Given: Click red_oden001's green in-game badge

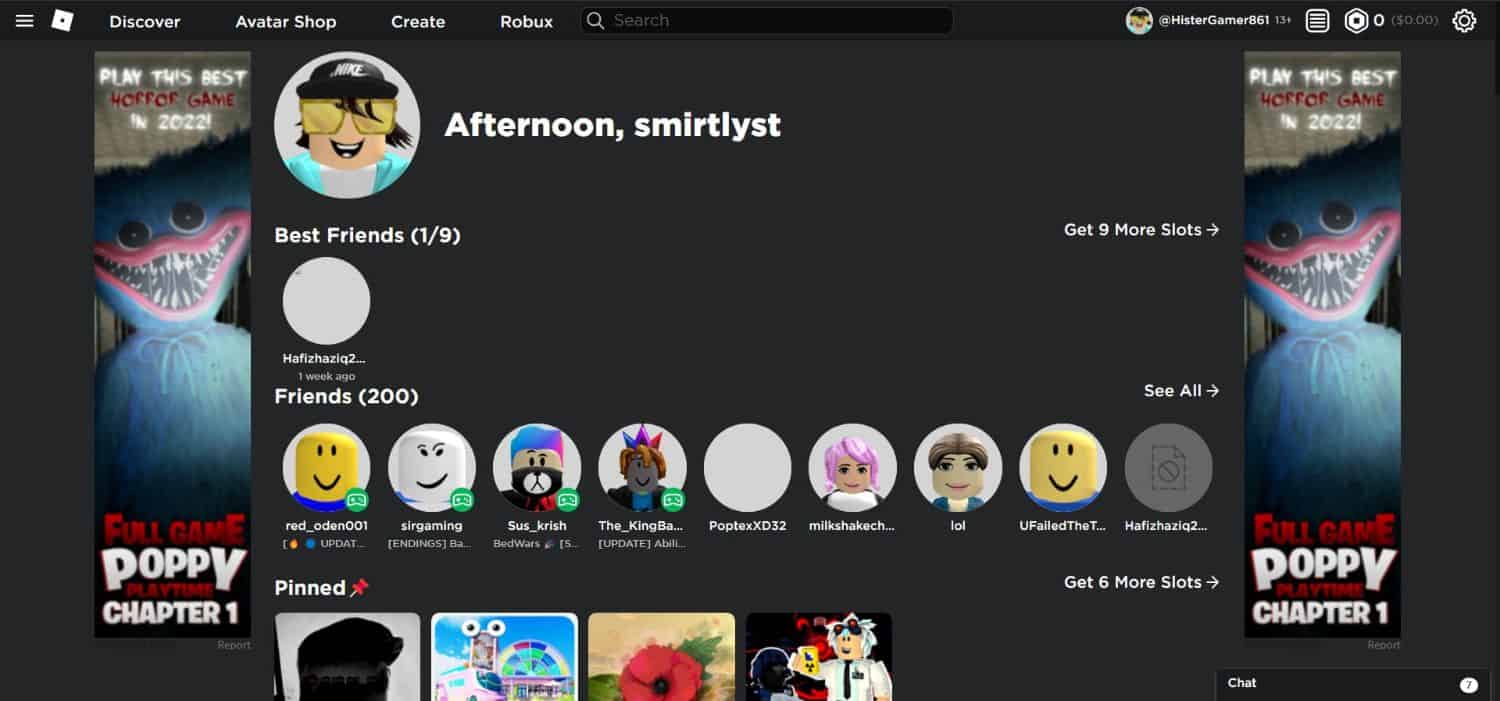Looking at the screenshot, I should pyautogui.click(x=357, y=500).
